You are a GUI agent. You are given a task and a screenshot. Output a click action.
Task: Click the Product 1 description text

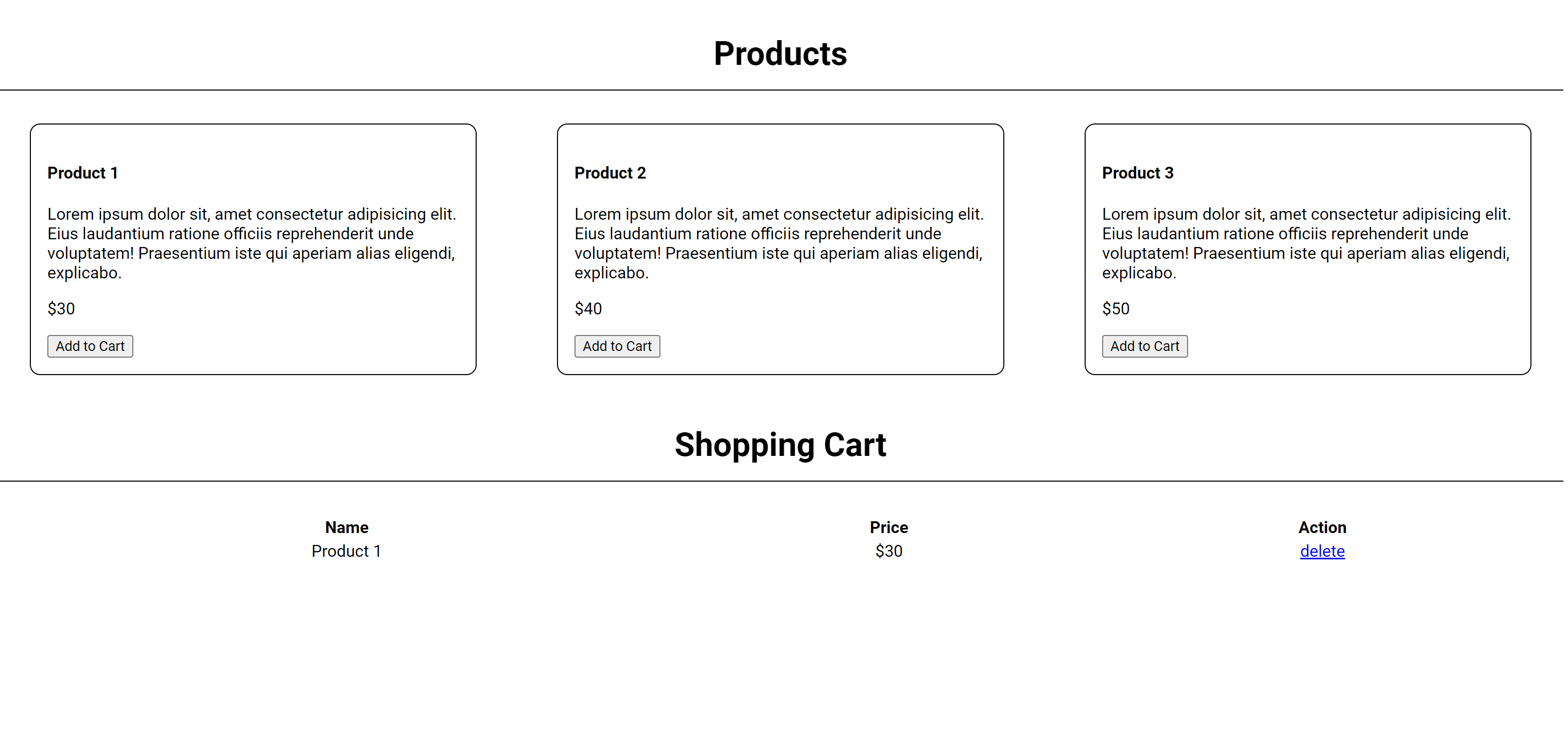pos(251,243)
